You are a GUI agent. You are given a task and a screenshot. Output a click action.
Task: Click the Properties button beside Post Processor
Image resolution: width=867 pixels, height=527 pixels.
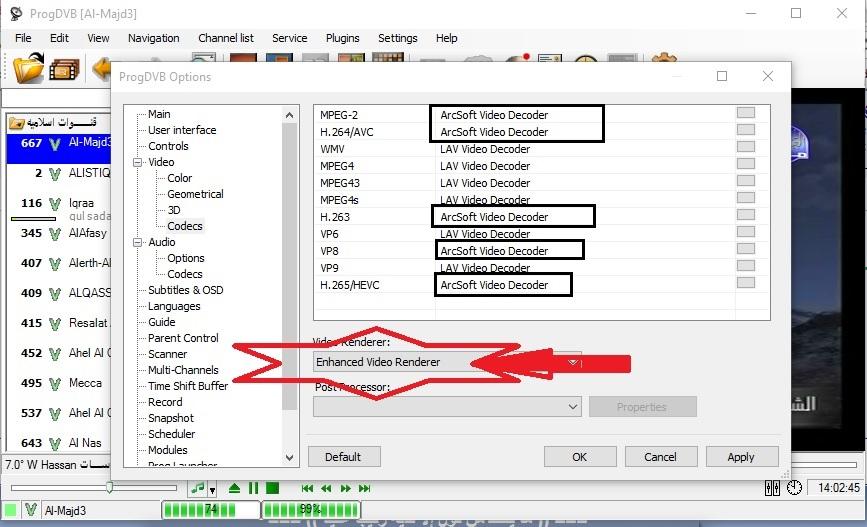tap(642, 407)
